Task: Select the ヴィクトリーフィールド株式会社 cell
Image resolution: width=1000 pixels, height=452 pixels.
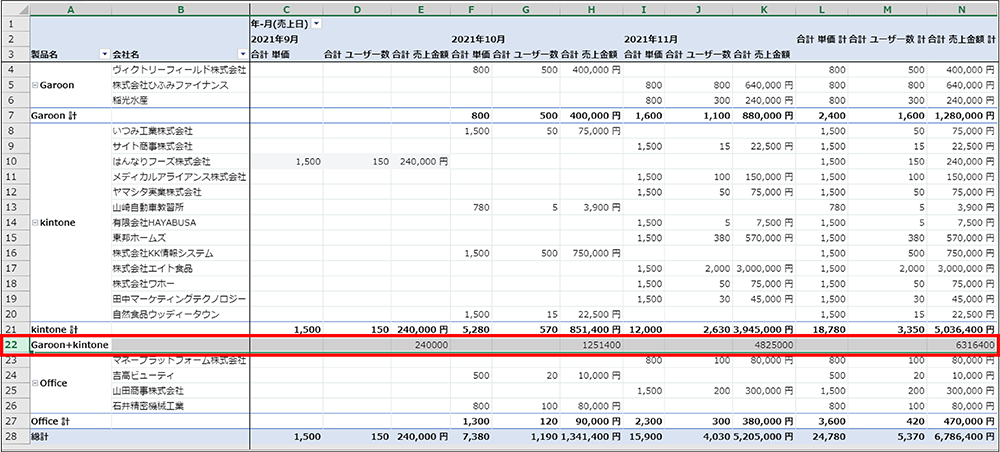Action: point(180,69)
